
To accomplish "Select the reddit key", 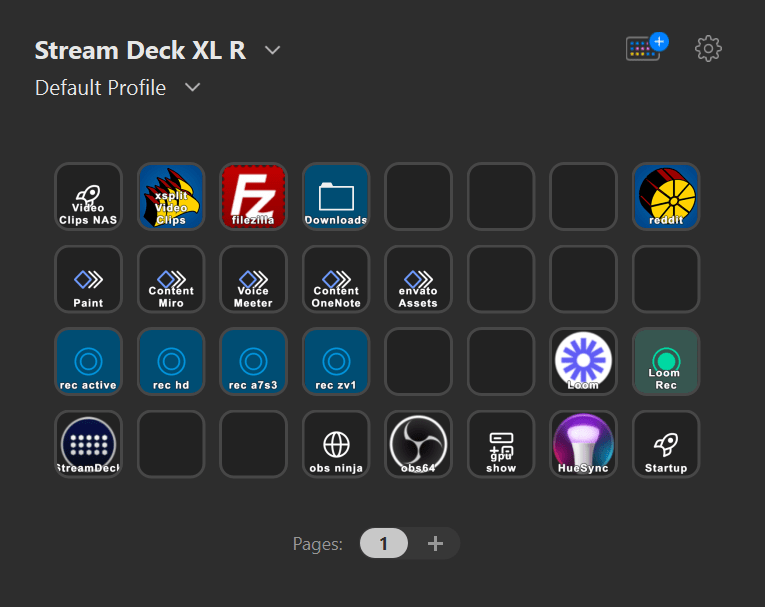I will tap(666, 196).
